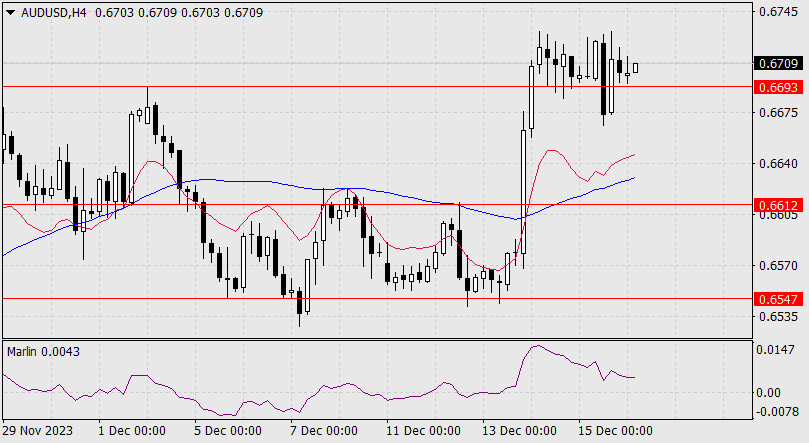Screen dimensions: 809x443
Task: Click the 0.6640 price scale value
Action: click(x=778, y=163)
